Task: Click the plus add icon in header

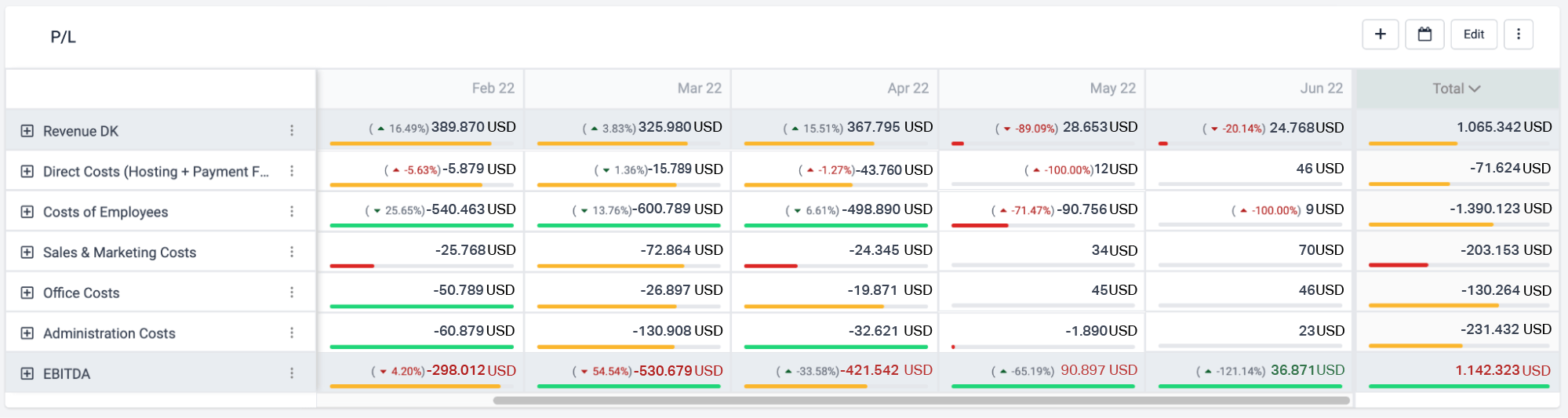Action: [x=1381, y=35]
